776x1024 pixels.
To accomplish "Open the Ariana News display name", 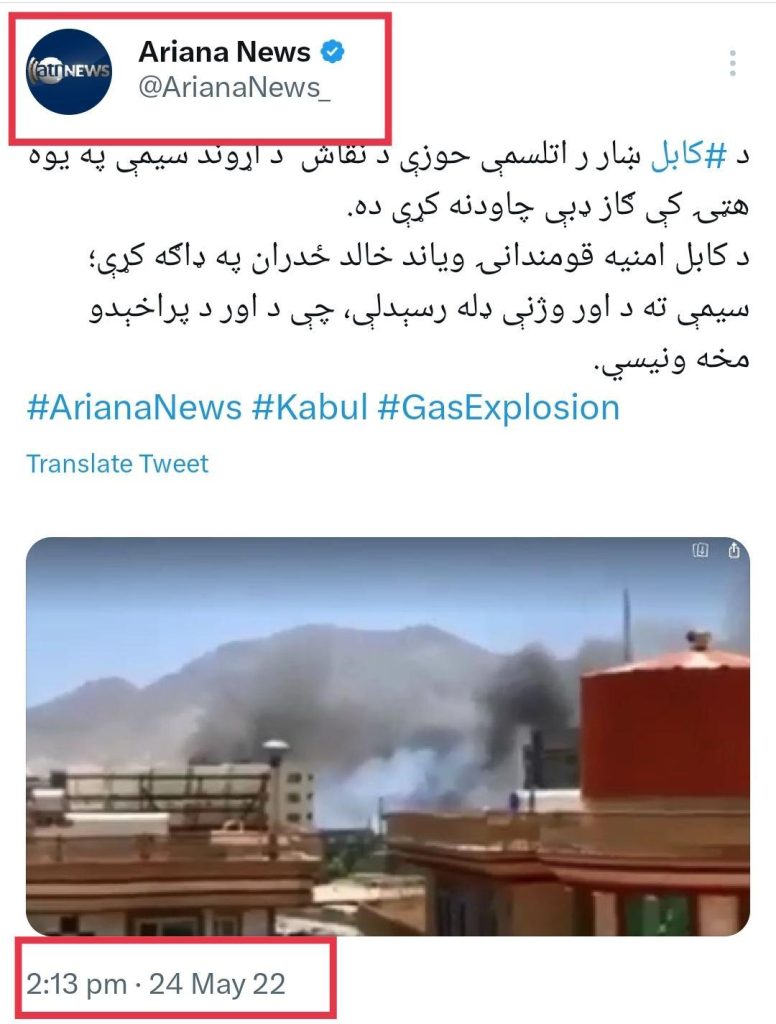I will point(224,52).
